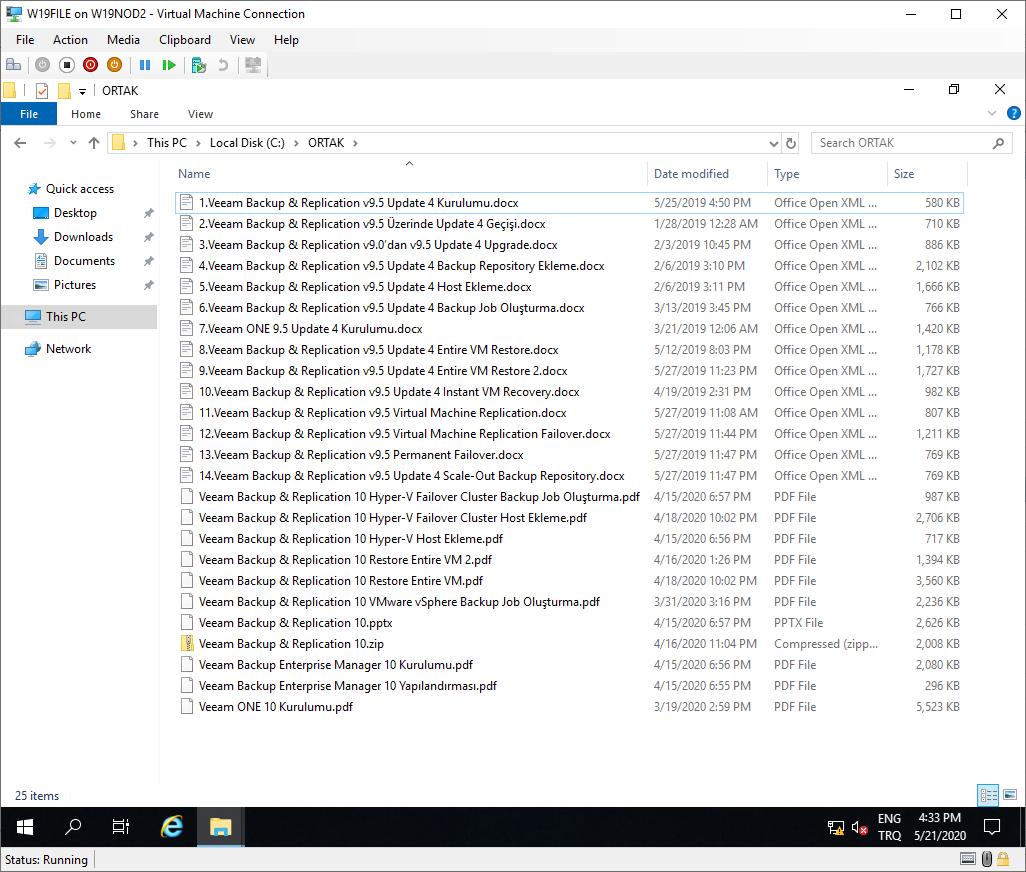Go up one folder level
This screenshot has width=1026, height=872.
pyautogui.click(x=94, y=143)
